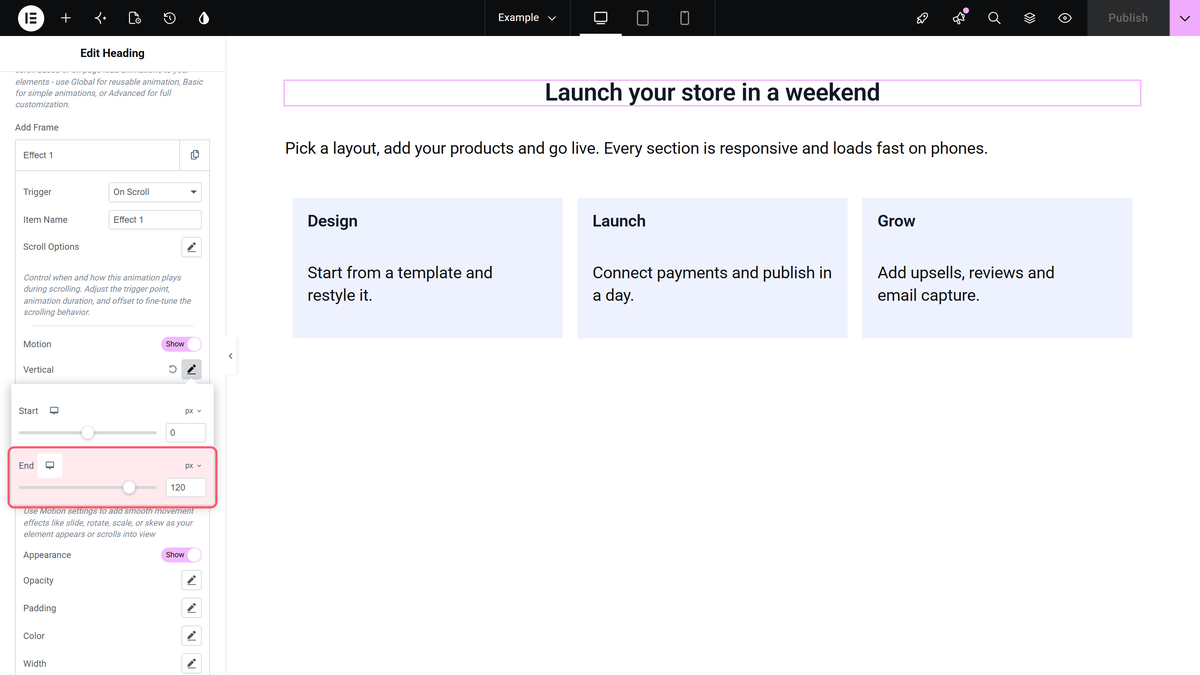This screenshot has height=675, width=1200.
Task: Edit Width pencil icon
Action: 192,663
